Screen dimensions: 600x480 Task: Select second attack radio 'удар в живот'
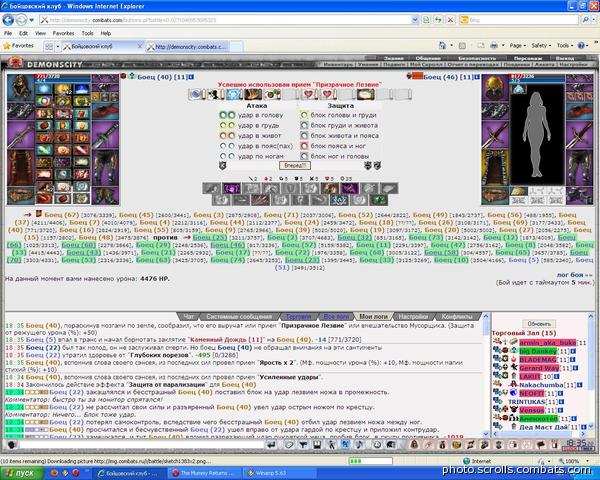[x=232, y=136]
